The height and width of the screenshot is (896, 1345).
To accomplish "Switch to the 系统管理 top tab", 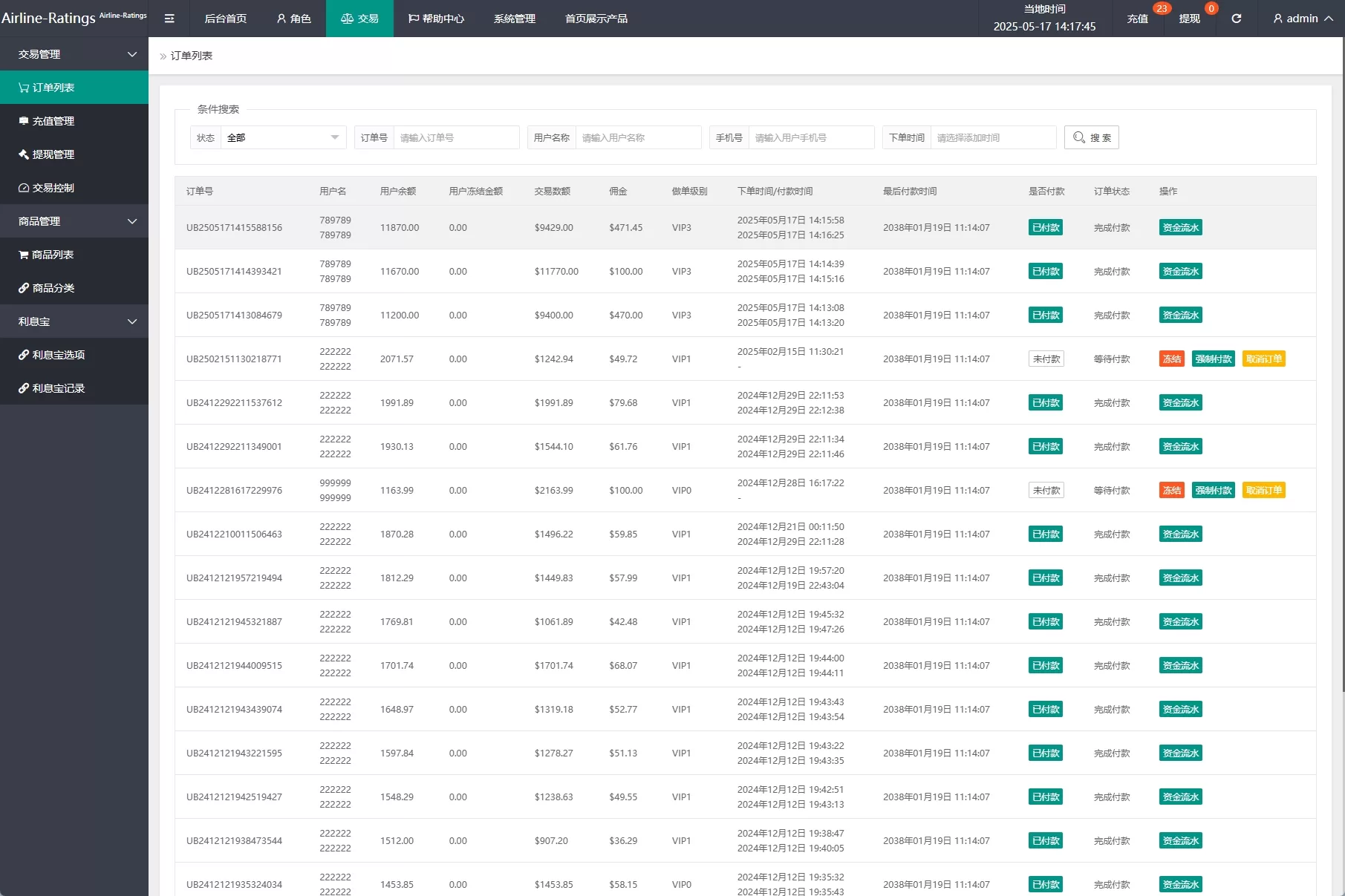I will [x=514, y=19].
